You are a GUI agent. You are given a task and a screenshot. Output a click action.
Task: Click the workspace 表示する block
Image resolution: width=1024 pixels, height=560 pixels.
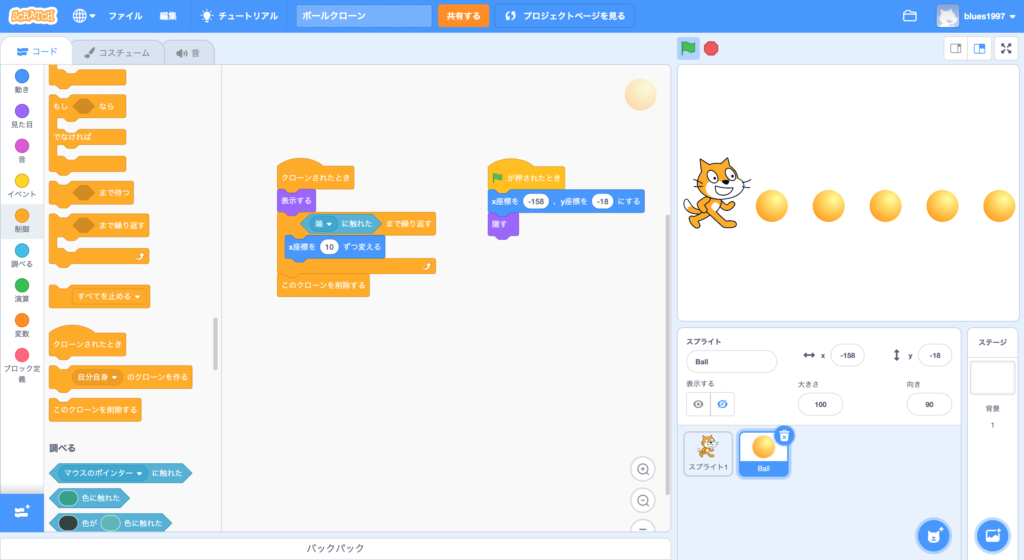point(296,200)
